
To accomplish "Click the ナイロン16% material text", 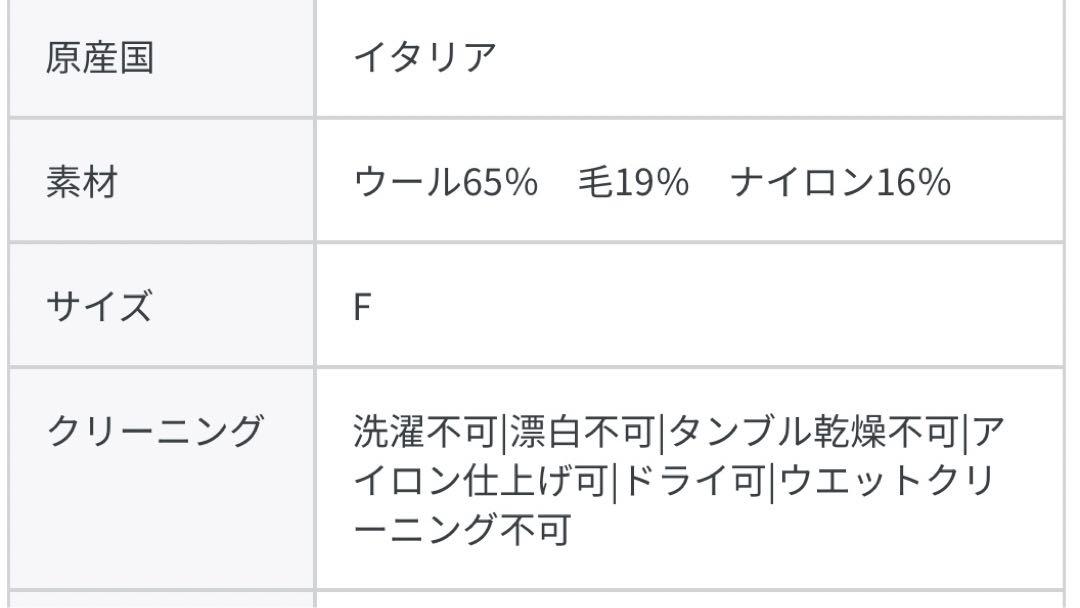I will [840, 182].
